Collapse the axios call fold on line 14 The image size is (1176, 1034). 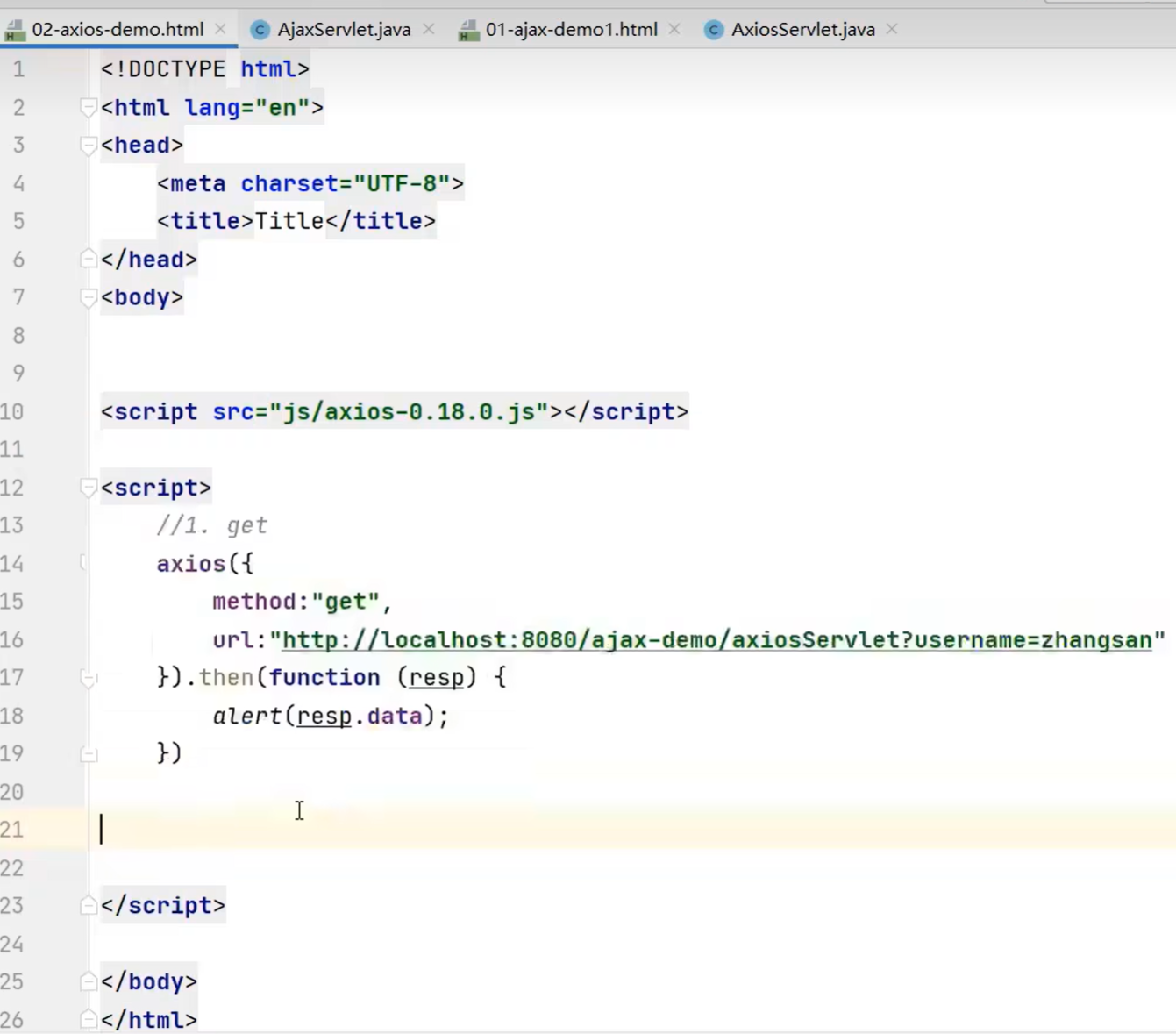(x=86, y=563)
